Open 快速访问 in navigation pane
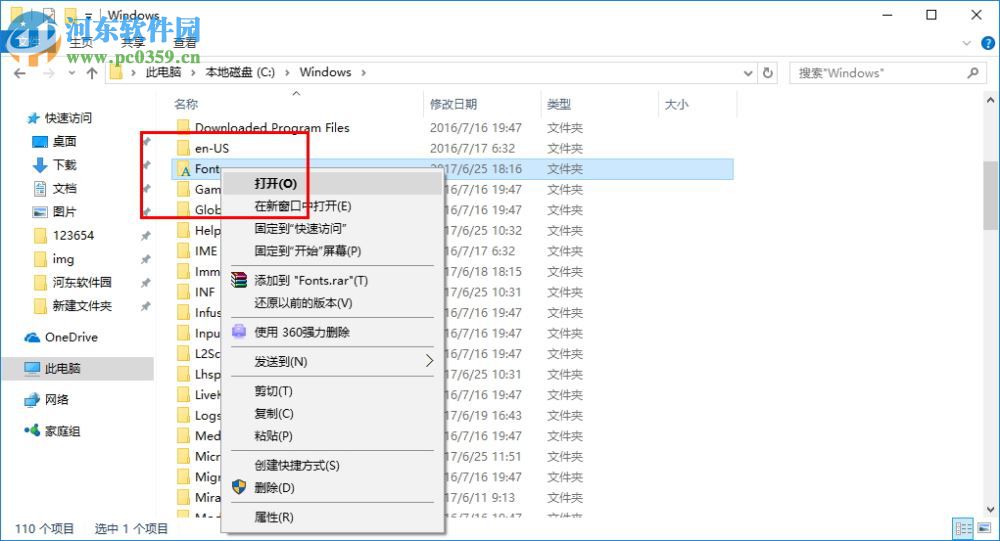Viewport: 1000px width, 541px height. 68,118
